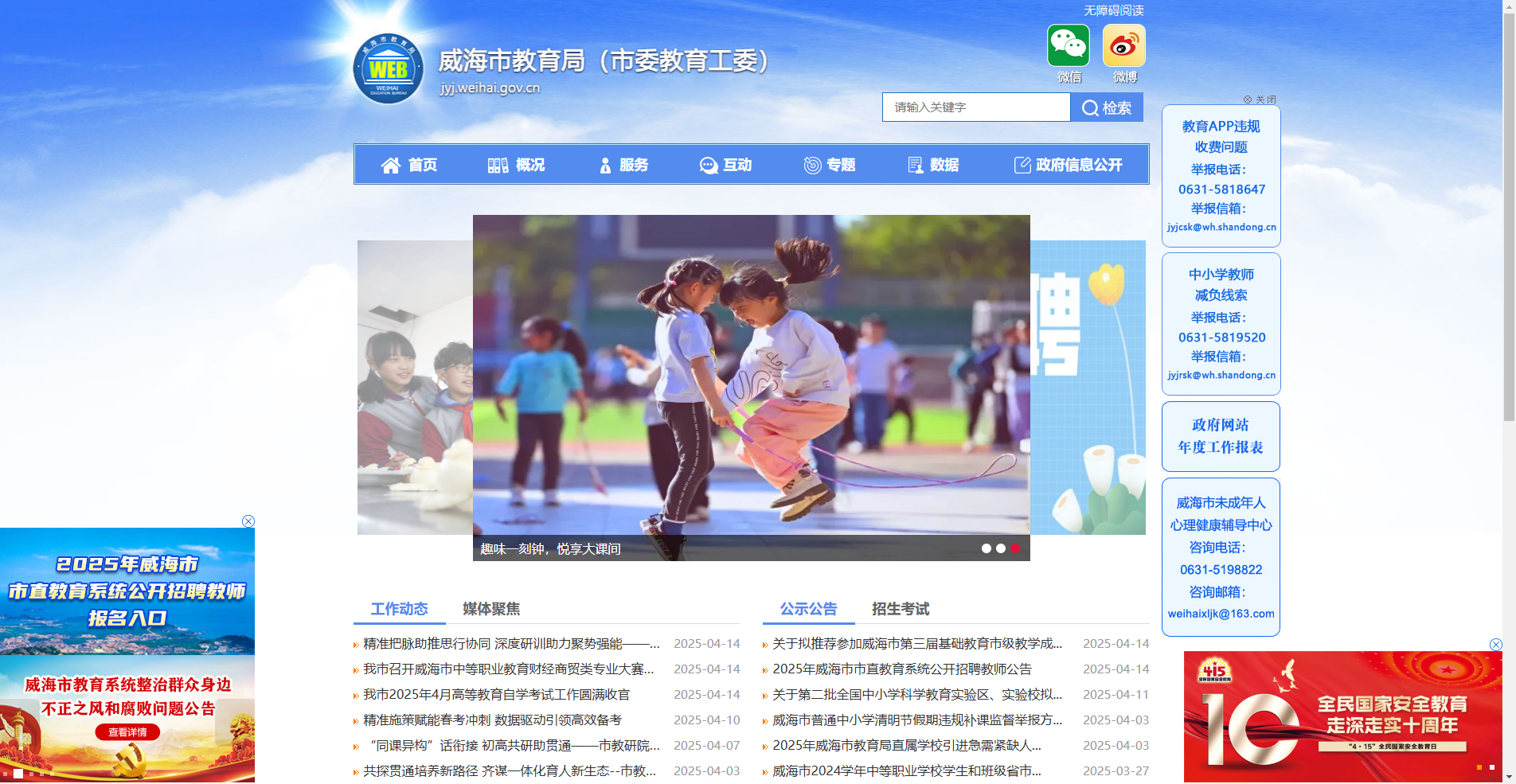Open the 概况 navigation menu
1516x784 pixels.
click(x=529, y=165)
